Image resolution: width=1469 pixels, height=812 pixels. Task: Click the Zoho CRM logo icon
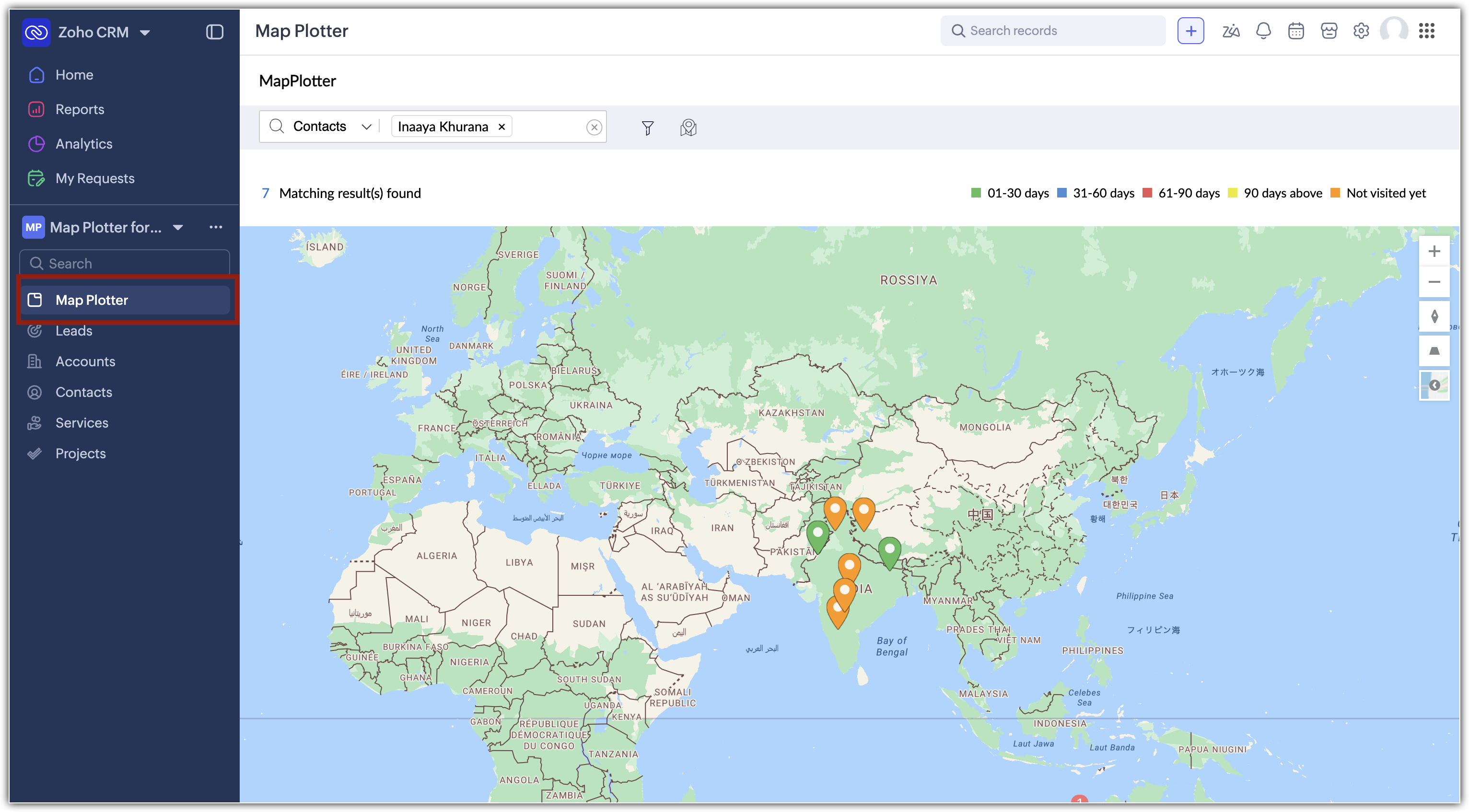pyautogui.click(x=36, y=32)
